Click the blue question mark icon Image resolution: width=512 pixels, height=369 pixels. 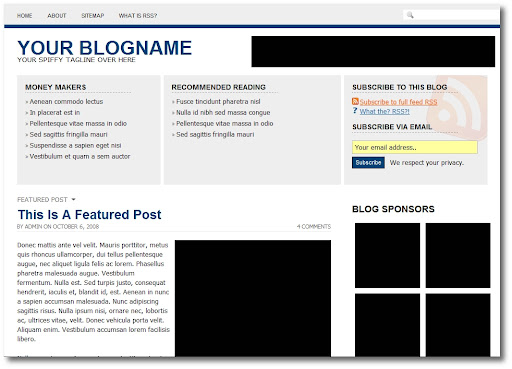(x=355, y=111)
